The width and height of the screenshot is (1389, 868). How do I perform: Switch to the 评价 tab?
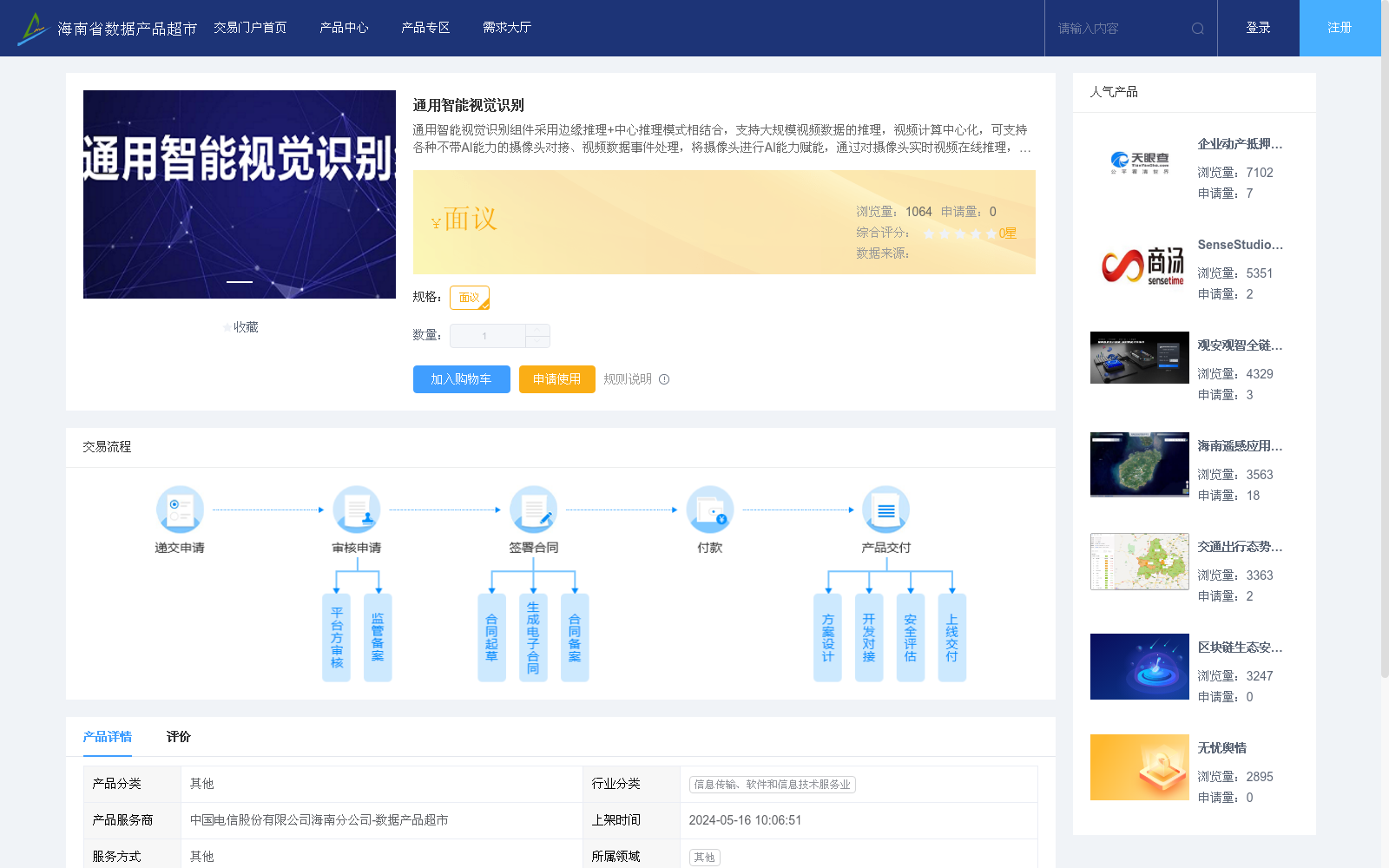tap(179, 737)
